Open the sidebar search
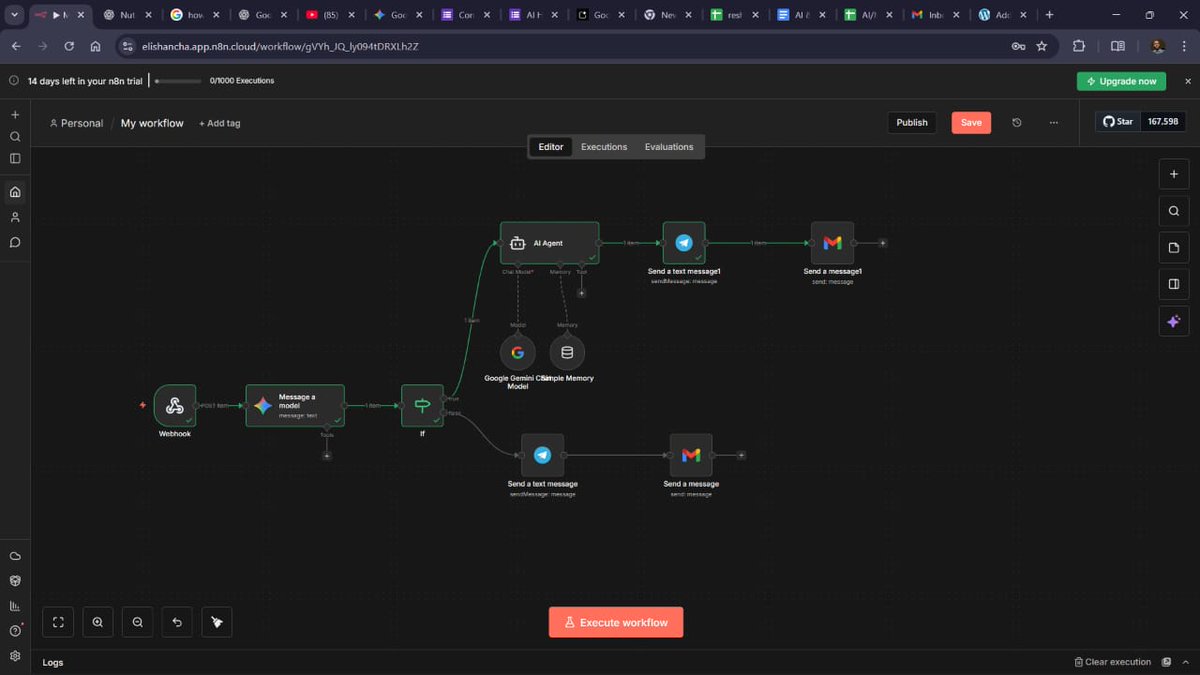1200x675 pixels. [15, 137]
